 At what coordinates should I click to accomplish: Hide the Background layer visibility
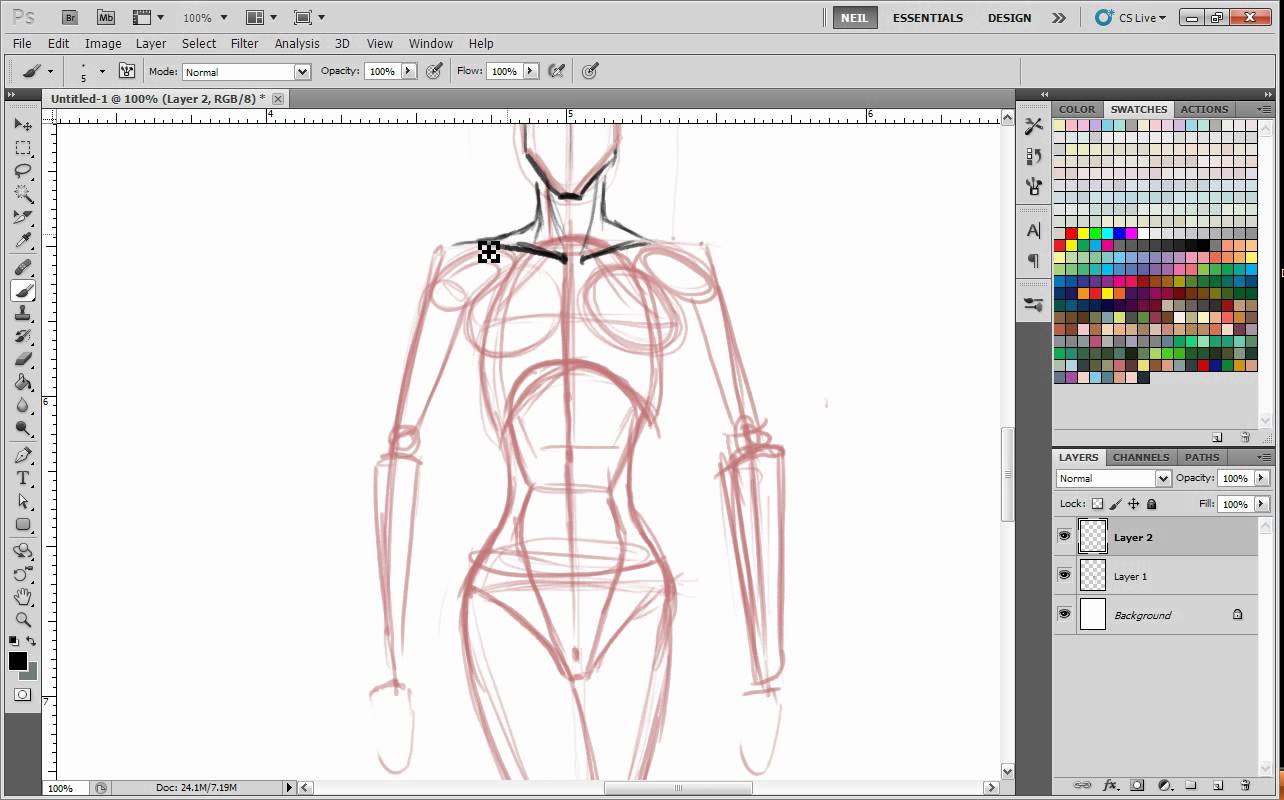(x=1064, y=614)
